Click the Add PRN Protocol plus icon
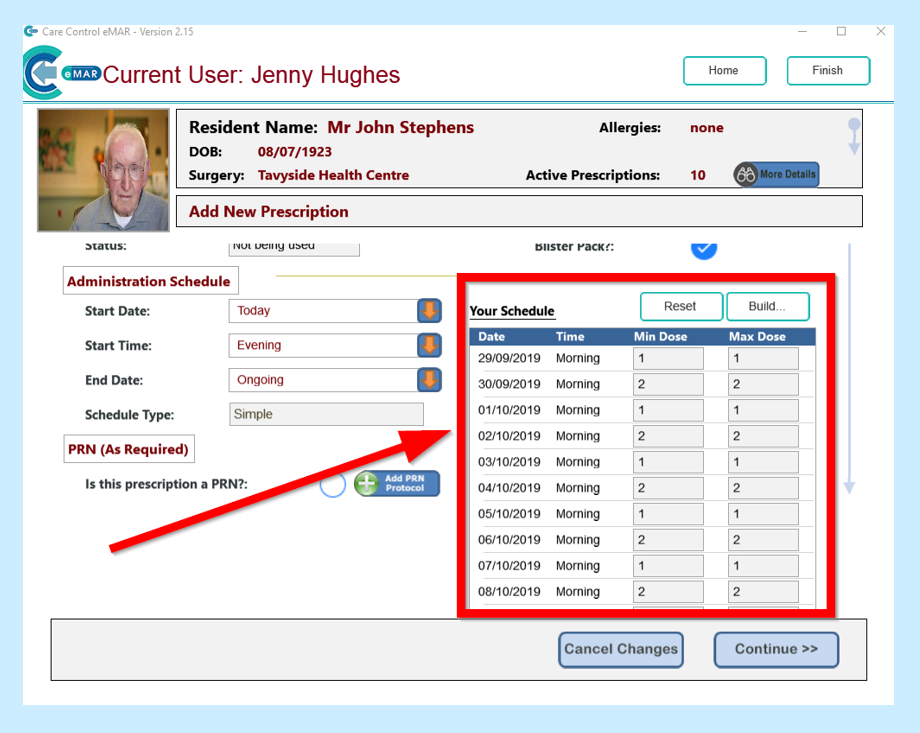The width and height of the screenshot is (920, 733). click(x=367, y=484)
